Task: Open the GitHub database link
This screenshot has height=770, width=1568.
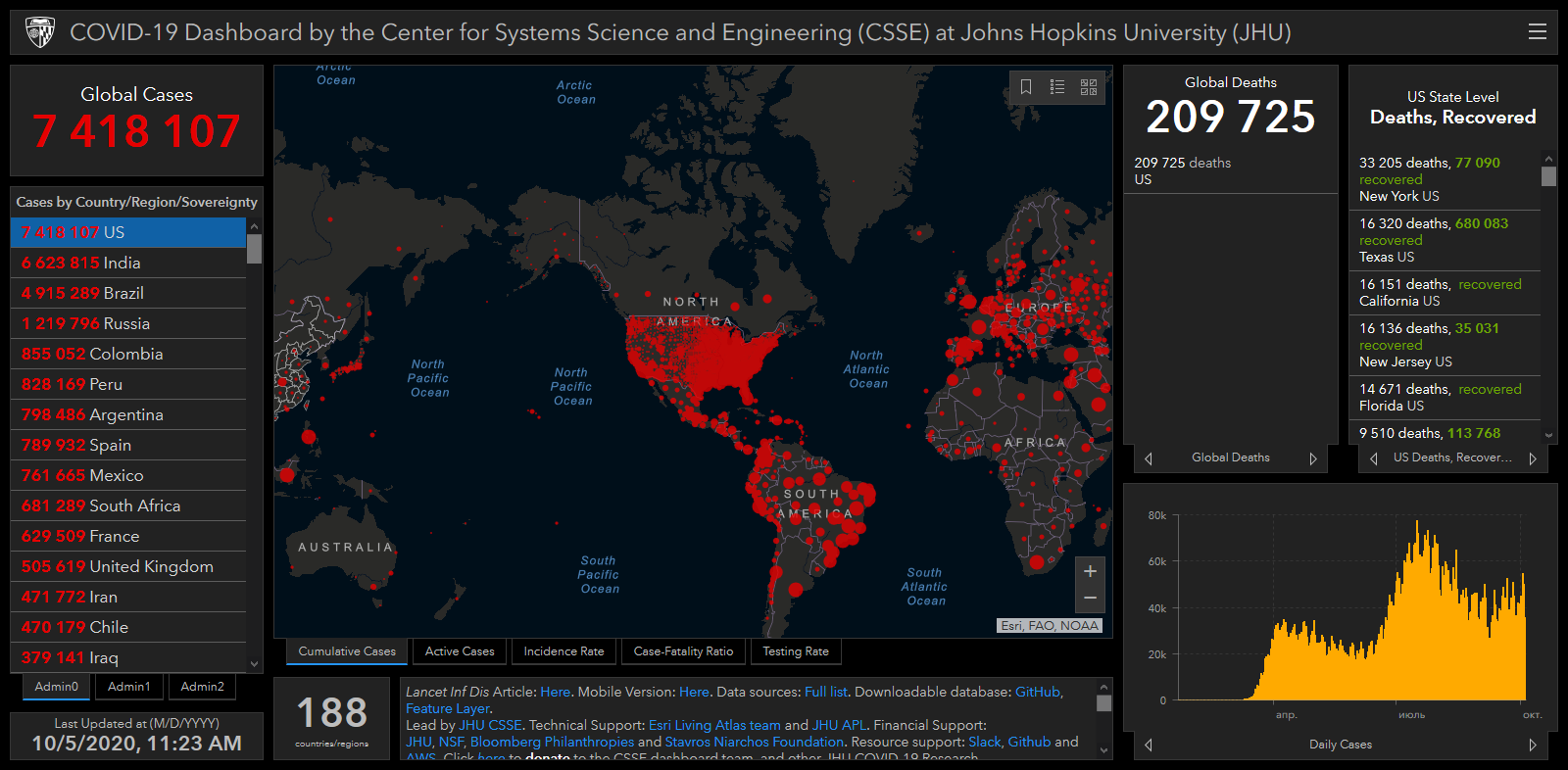Action: (1038, 692)
